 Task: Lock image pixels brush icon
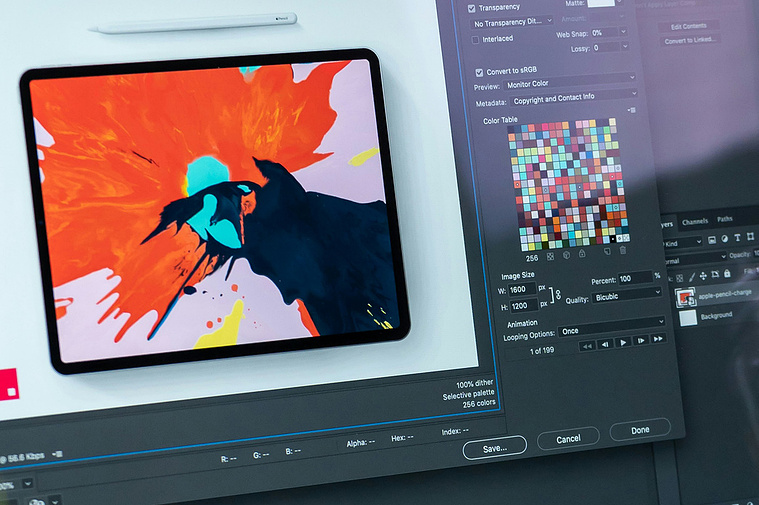(692, 276)
